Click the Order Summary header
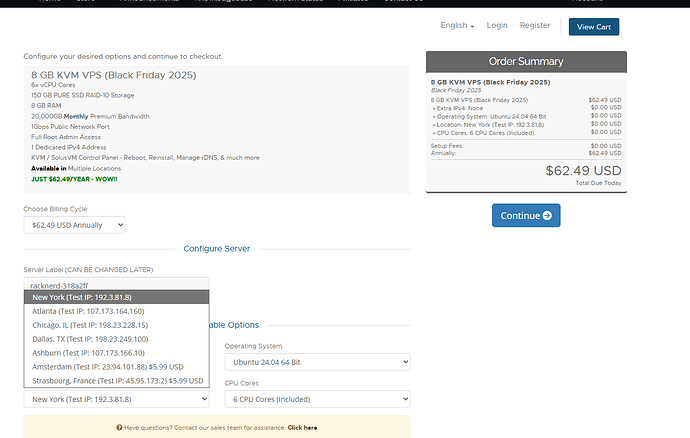 point(526,62)
